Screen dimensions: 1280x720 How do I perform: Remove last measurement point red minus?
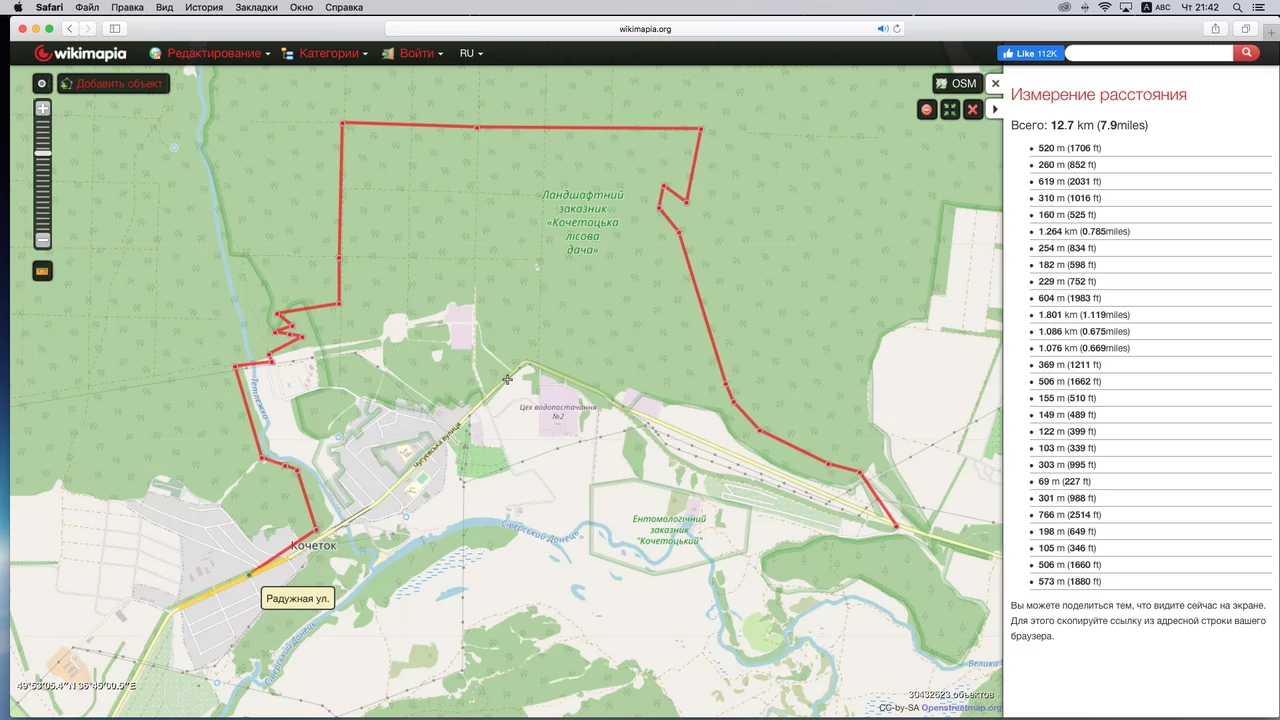pos(927,109)
